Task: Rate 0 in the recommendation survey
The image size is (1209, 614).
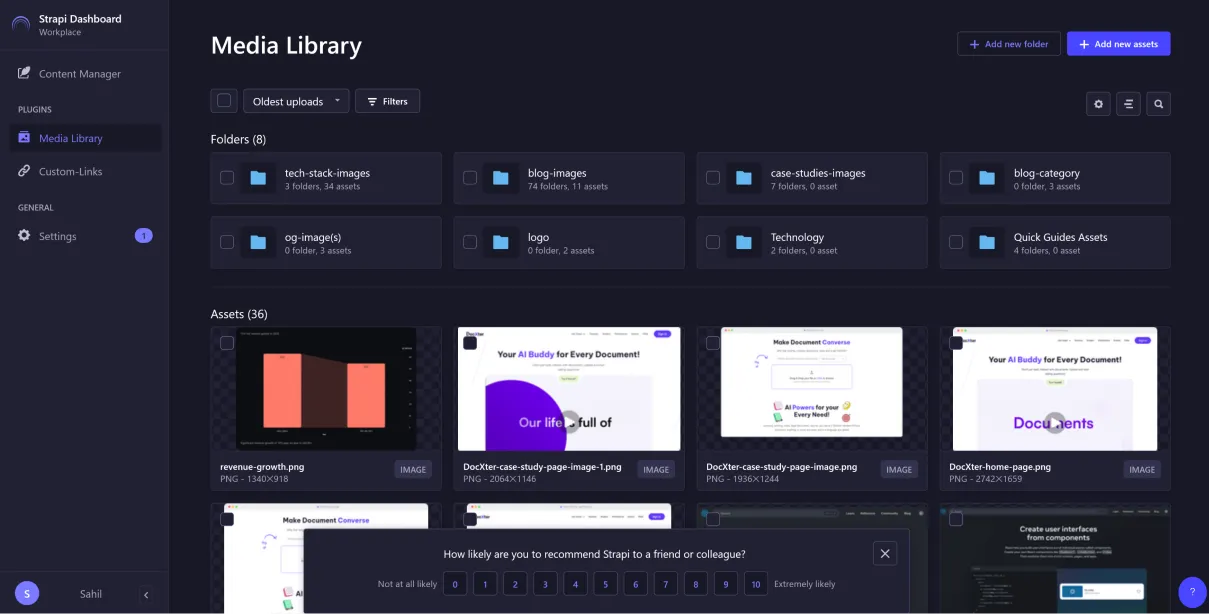Action: click(x=455, y=584)
